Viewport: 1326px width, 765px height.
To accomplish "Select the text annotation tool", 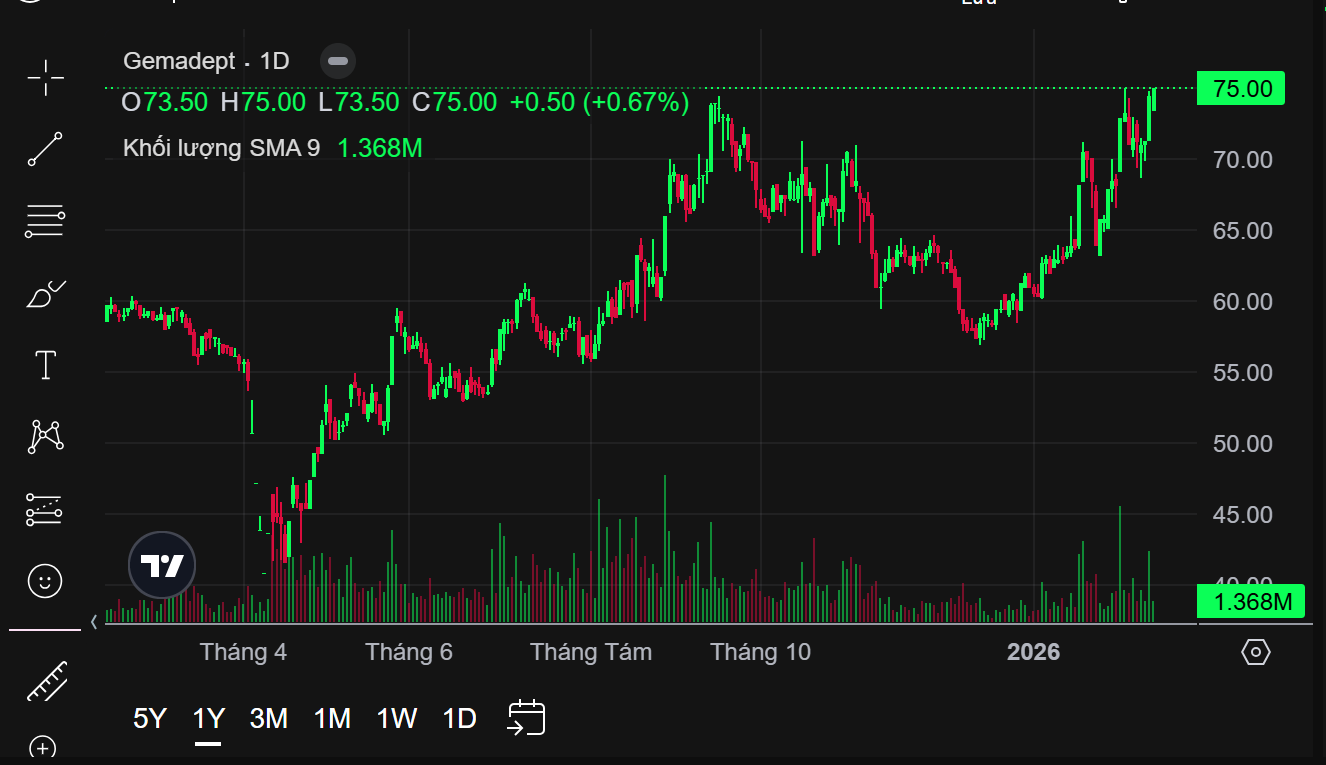I will click(x=45, y=366).
